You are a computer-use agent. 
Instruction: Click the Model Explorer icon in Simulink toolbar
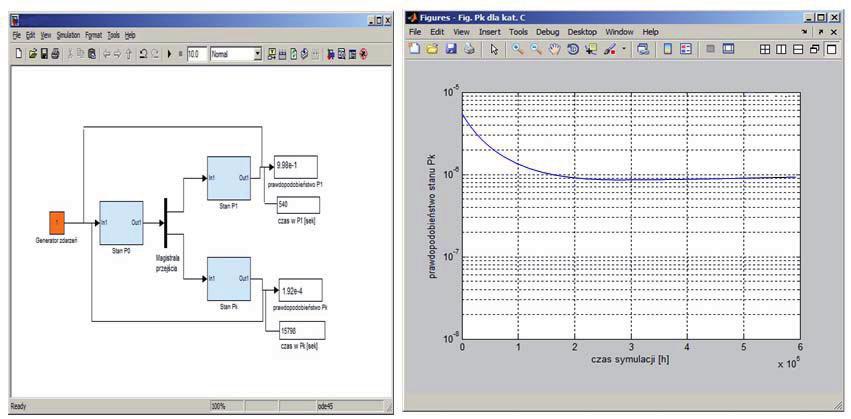341,54
